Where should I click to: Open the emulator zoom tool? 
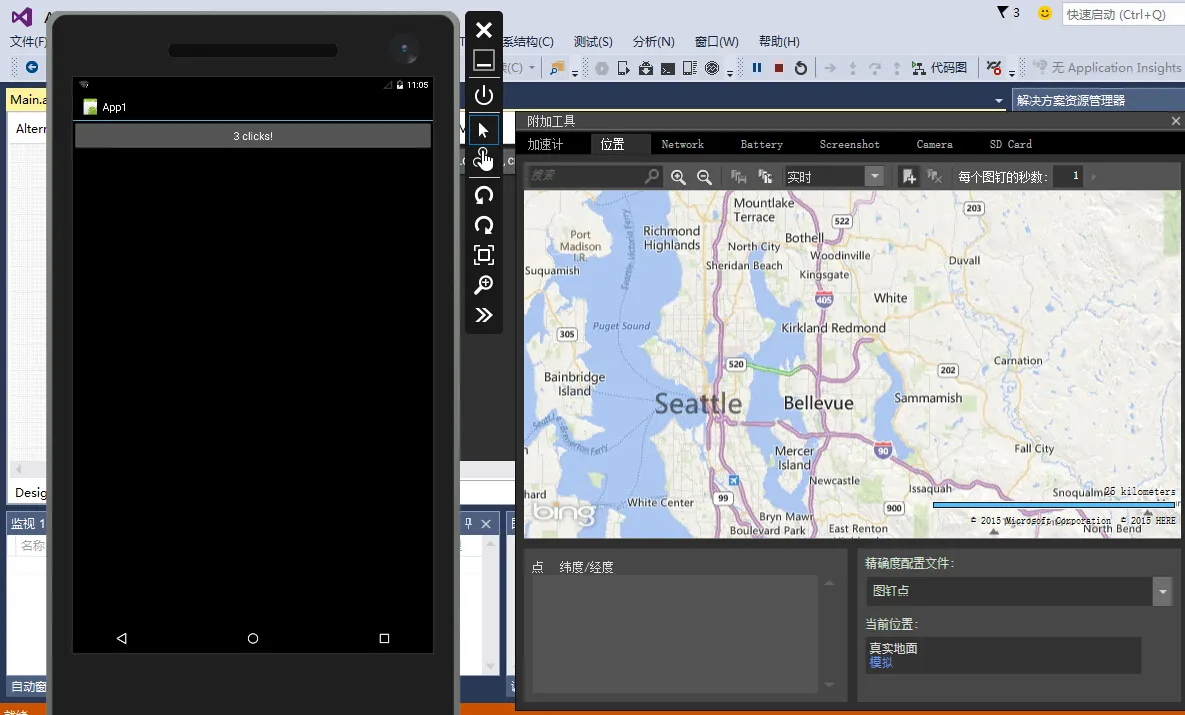[484, 285]
